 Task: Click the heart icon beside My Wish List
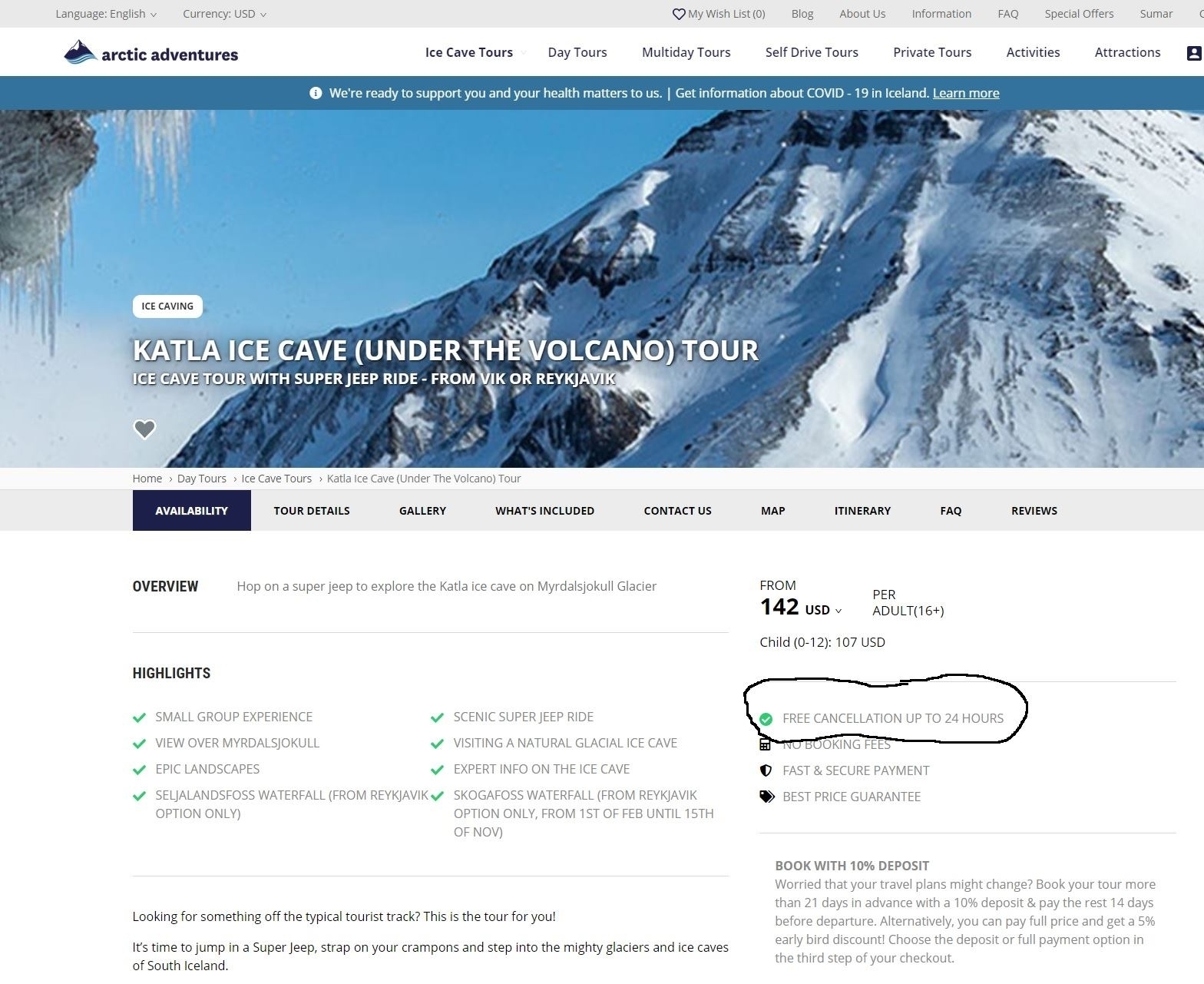[678, 14]
